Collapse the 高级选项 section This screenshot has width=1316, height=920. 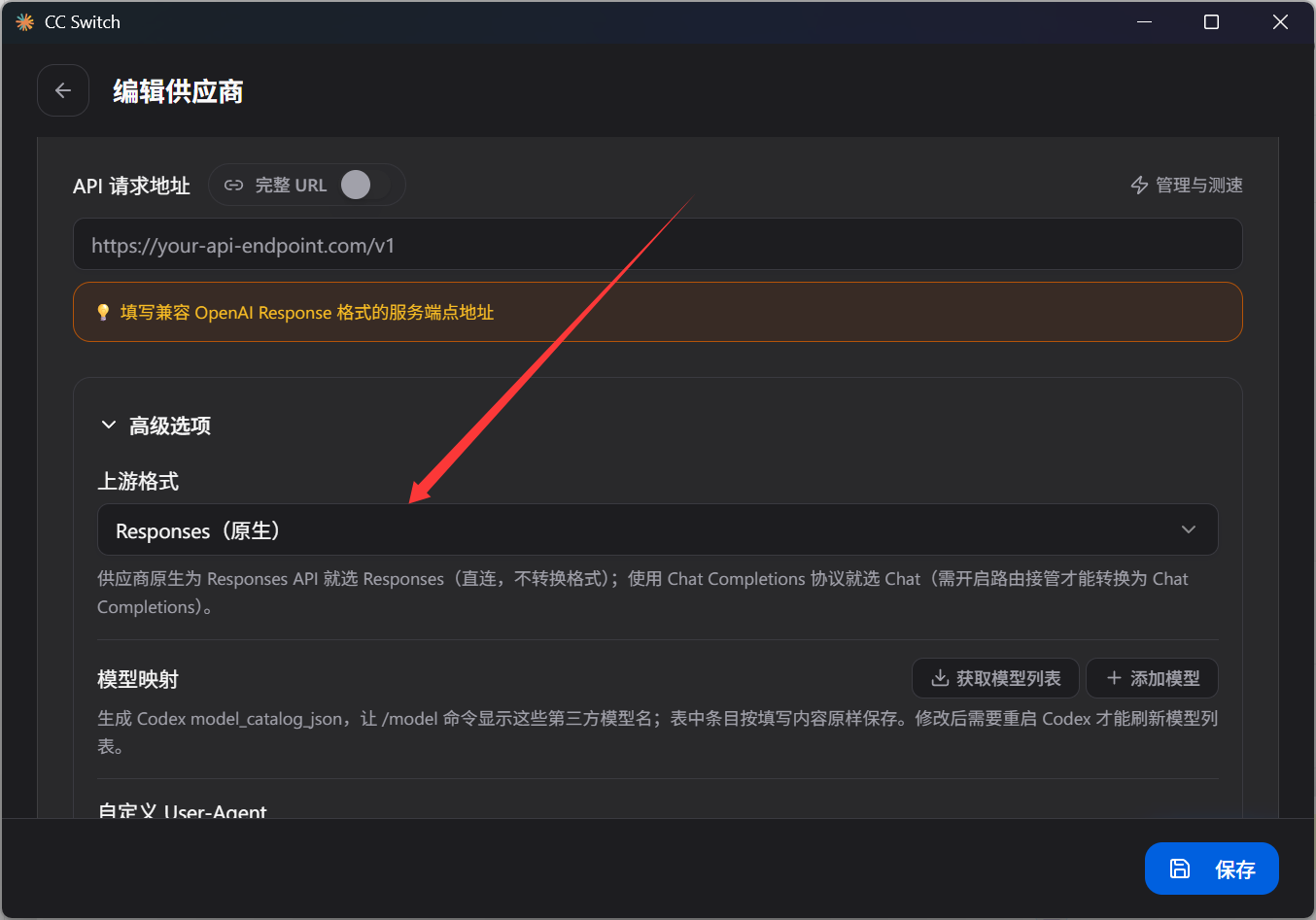(156, 426)
